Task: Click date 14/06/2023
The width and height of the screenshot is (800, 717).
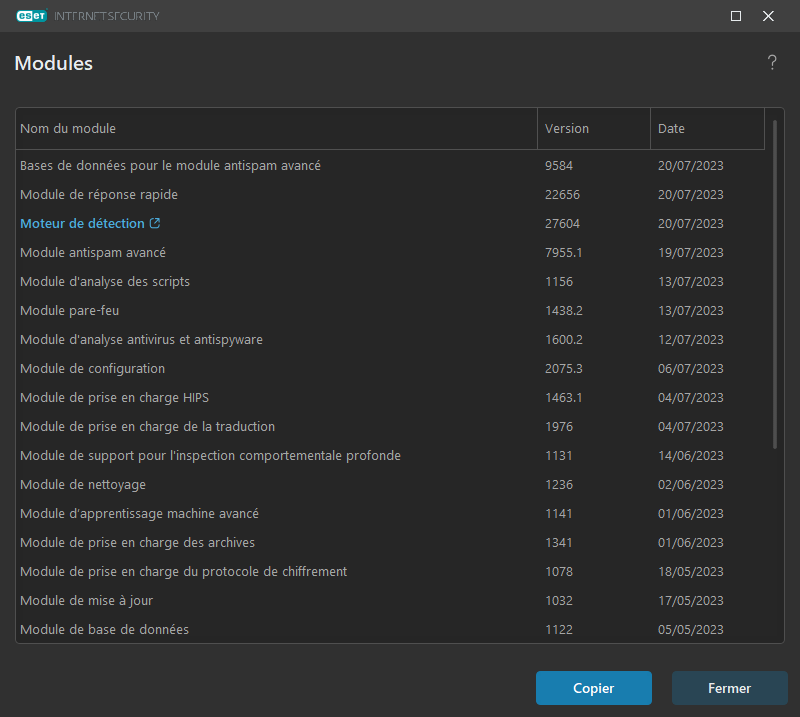Action: (690, 455)
